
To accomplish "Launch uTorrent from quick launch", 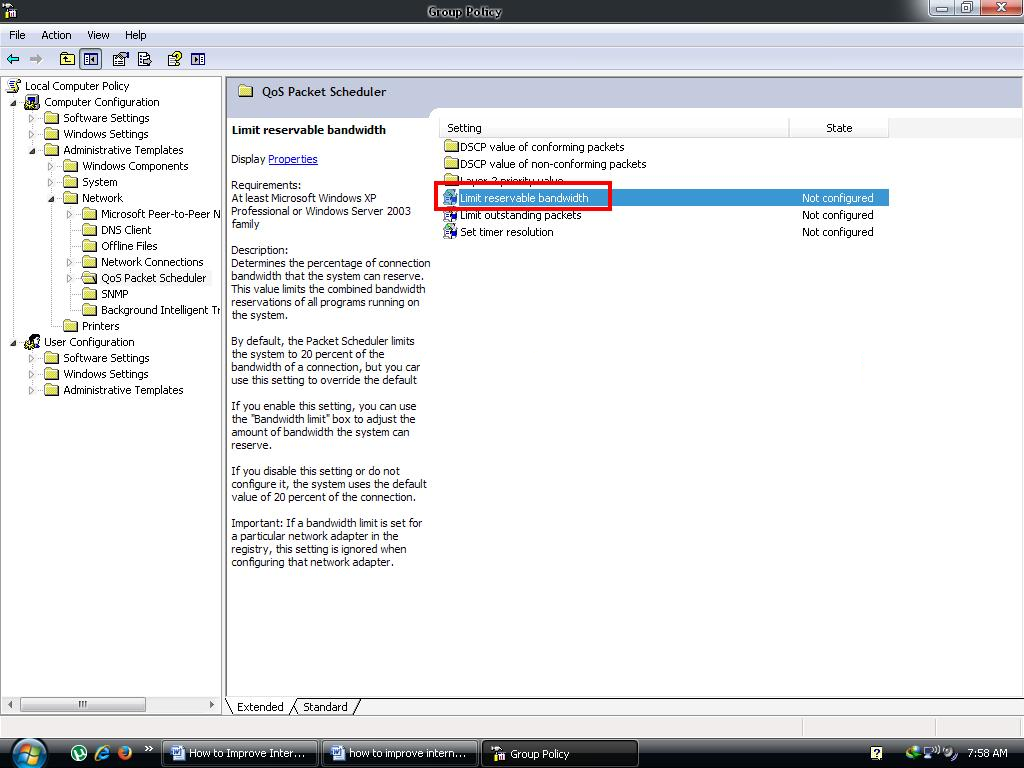I will [79, 753].
